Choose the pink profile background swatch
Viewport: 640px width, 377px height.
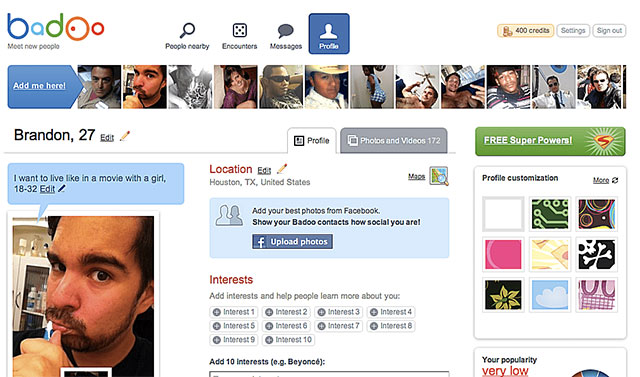pyautogui.click(x=503, y=255)
